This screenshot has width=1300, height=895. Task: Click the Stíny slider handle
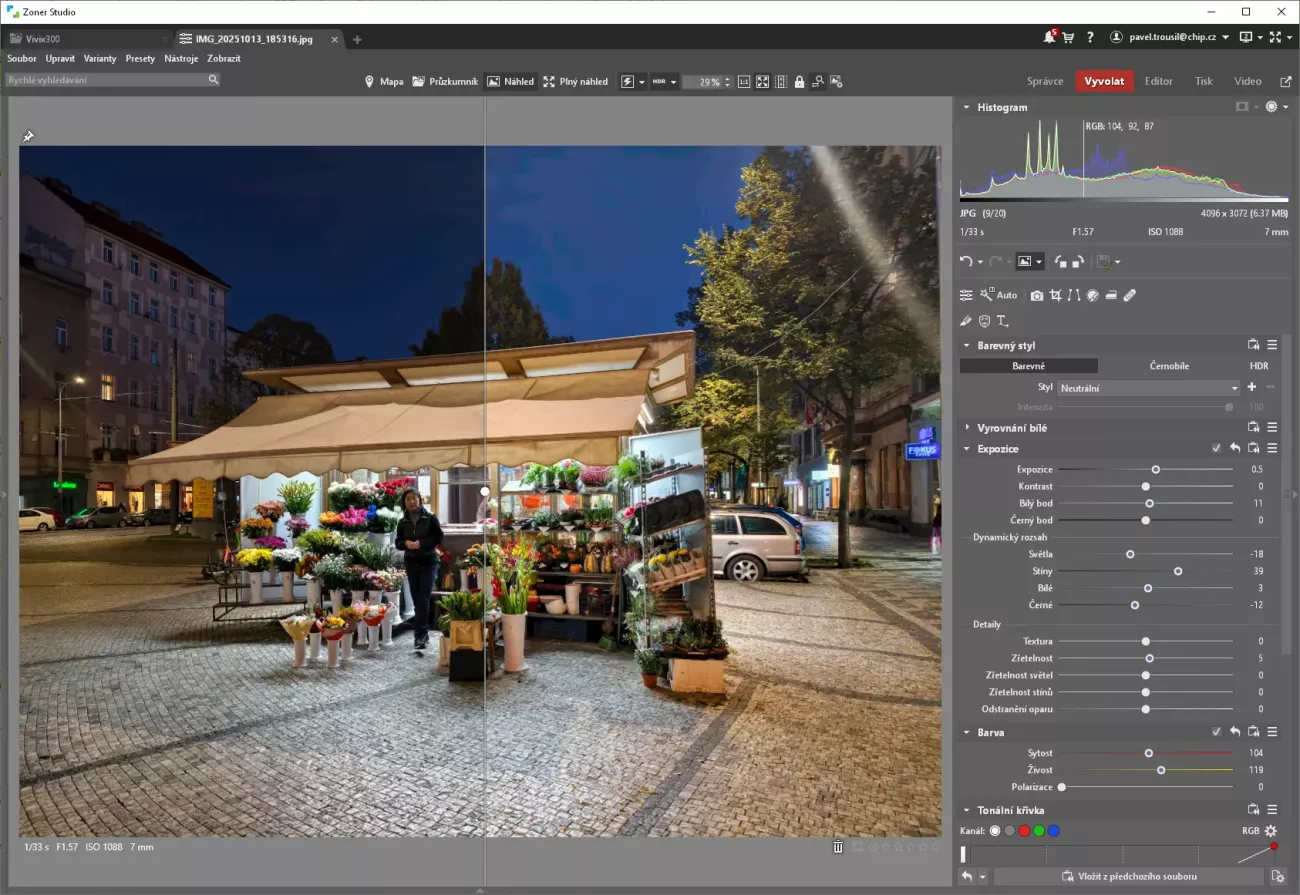click(x=1178, y=571)
